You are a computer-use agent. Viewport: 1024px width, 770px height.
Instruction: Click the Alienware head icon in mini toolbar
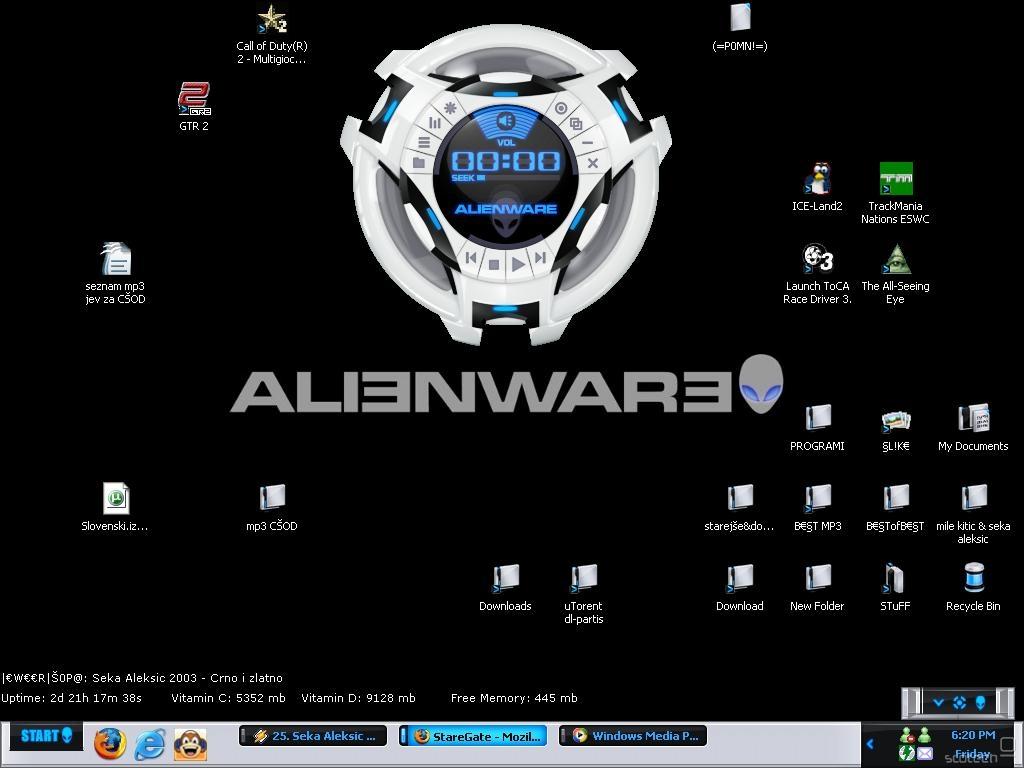980,702
